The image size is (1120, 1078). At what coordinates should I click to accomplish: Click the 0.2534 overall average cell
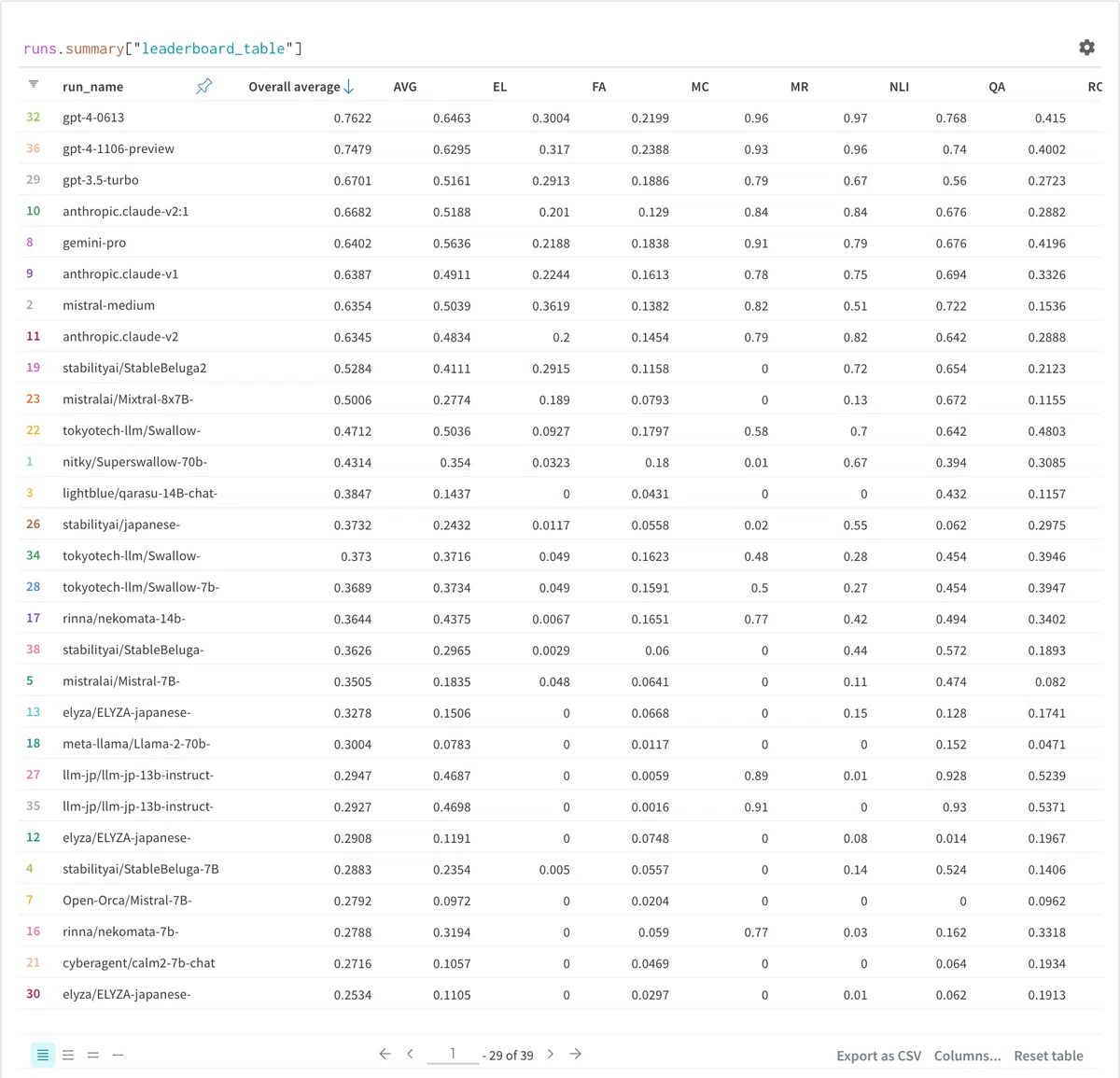(x=353, y=995)
